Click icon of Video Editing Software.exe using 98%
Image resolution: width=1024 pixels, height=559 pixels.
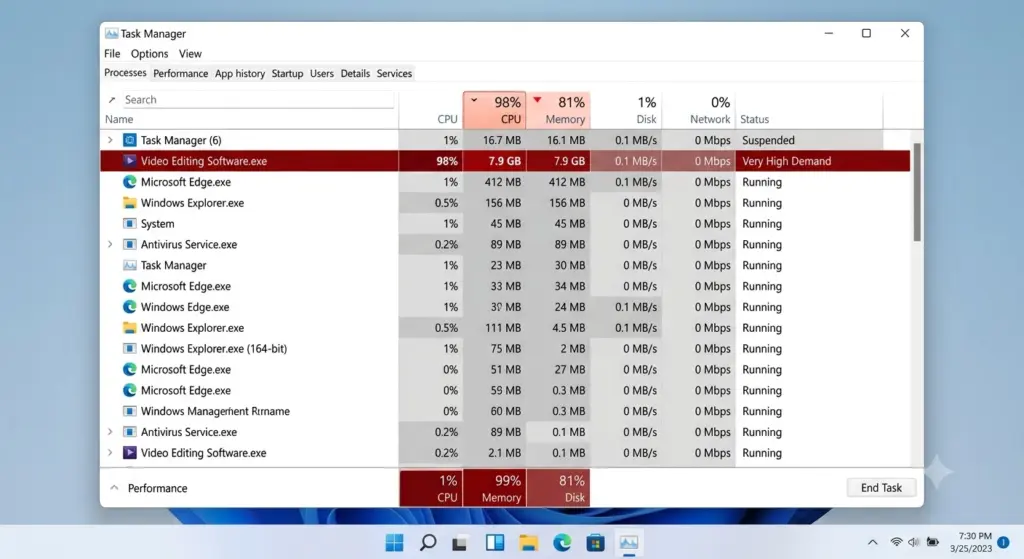point(129,161)
